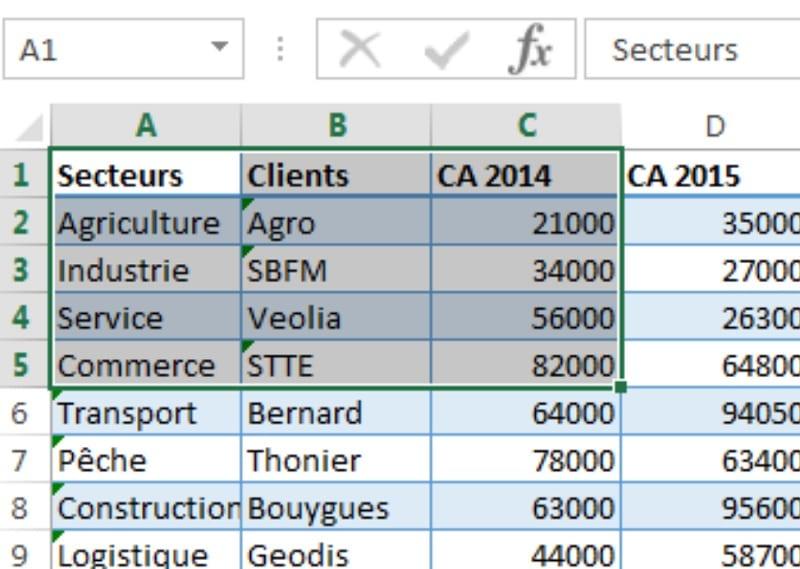
Task: Click the Veolia cell
Action: tap(337, 318)
